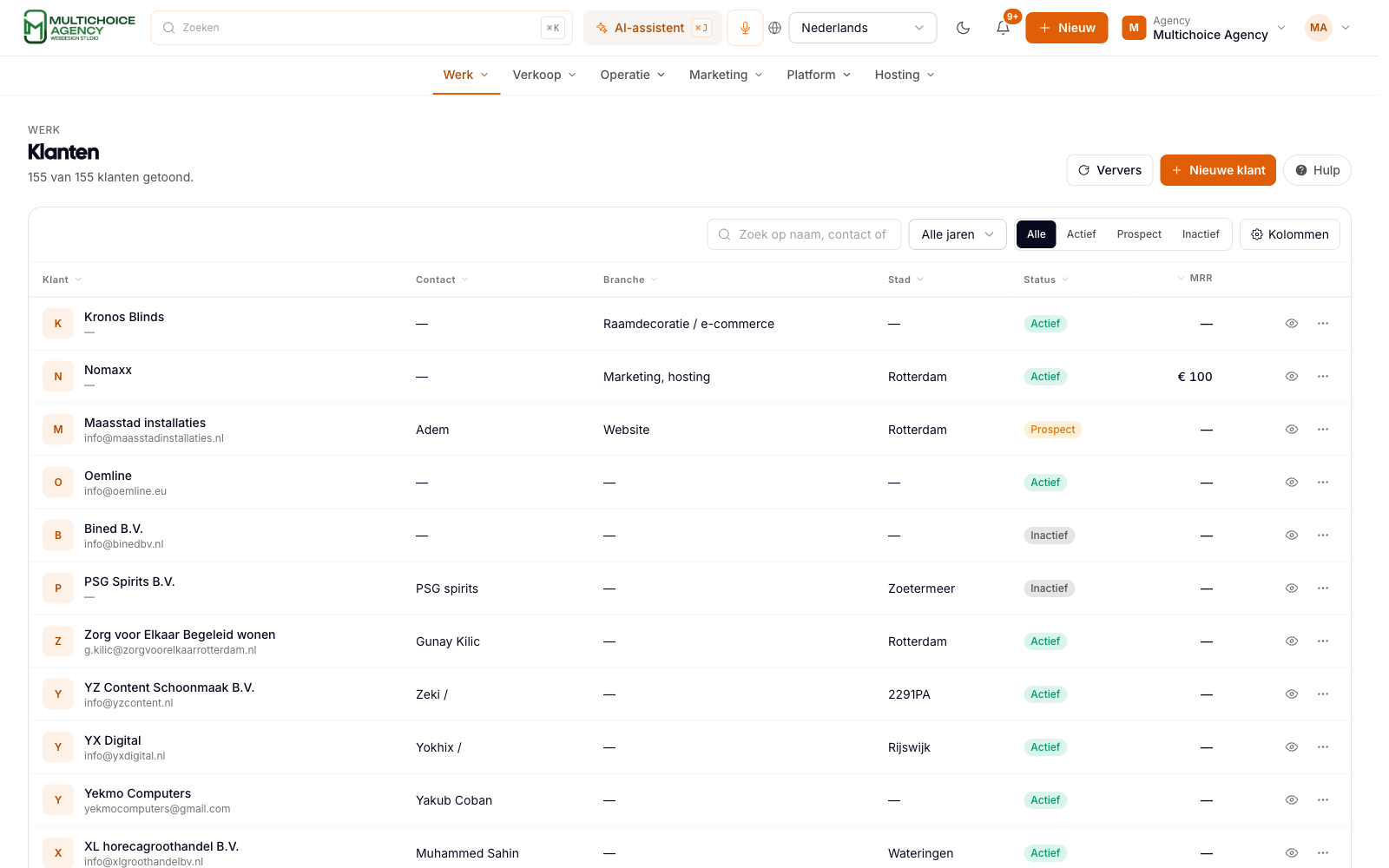
Task: Filter clients by Prospect tab
Action: [1139, 234]
